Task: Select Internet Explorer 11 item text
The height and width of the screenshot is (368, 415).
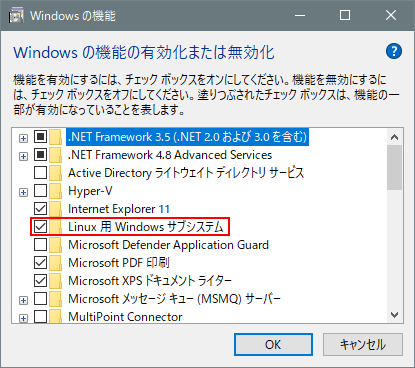Action: pyautogui.click(x=119, y=209)
